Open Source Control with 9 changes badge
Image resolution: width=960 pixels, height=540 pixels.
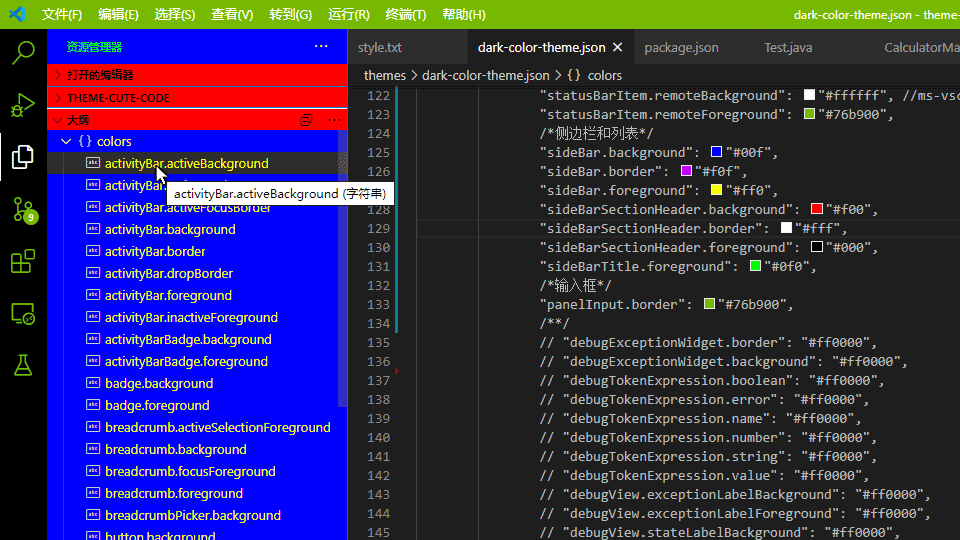(24, 210)
